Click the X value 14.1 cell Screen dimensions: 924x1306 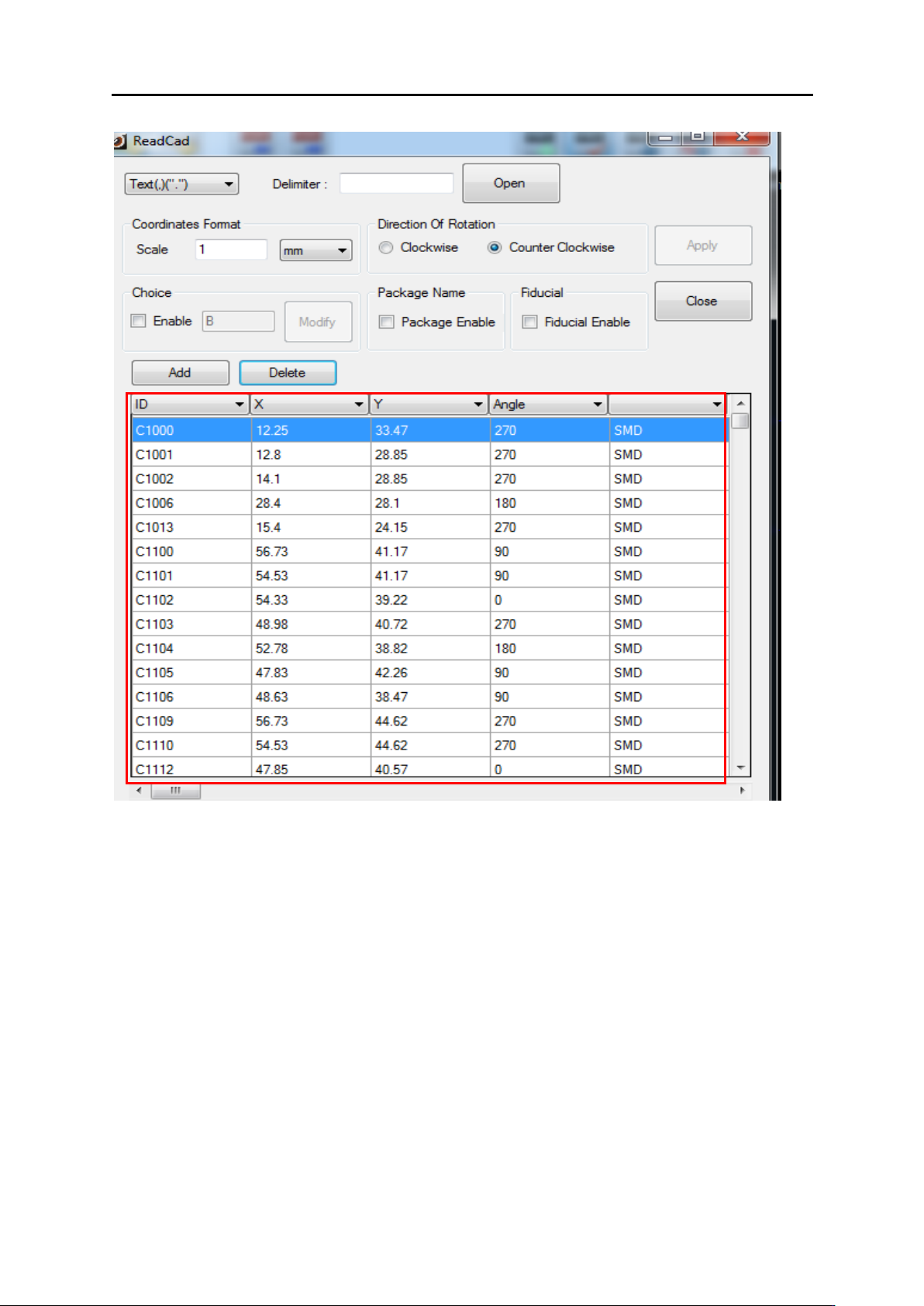click(312, 479)
